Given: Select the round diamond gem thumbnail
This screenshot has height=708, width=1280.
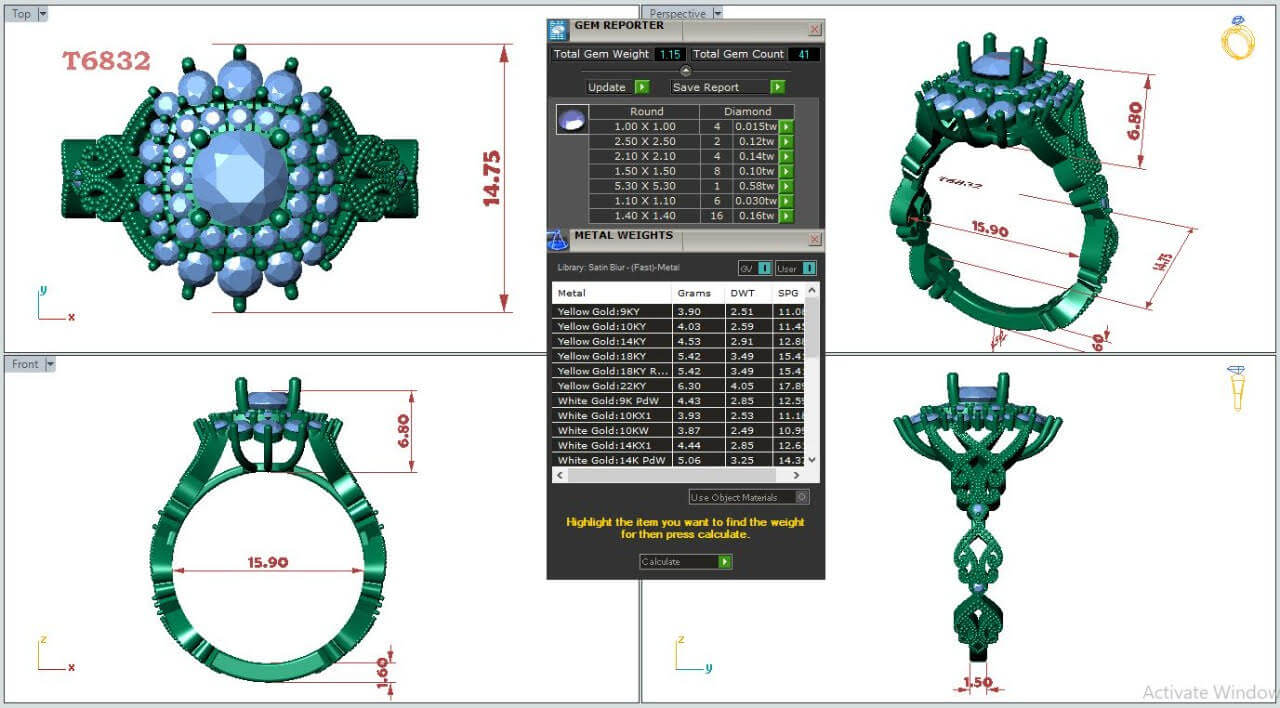Looking at the screenshot, I should click(571, 120).
